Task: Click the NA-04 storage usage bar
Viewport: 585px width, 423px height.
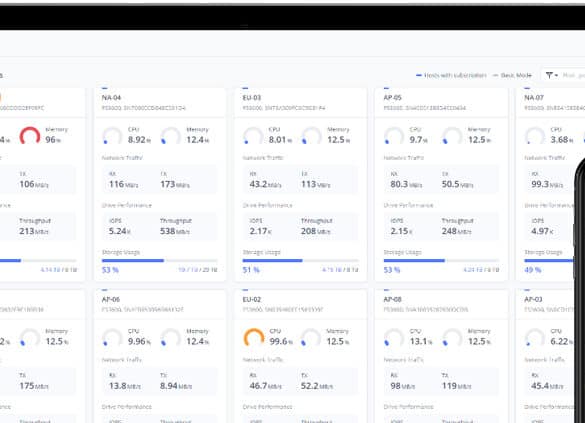Action: pos(159,260)
